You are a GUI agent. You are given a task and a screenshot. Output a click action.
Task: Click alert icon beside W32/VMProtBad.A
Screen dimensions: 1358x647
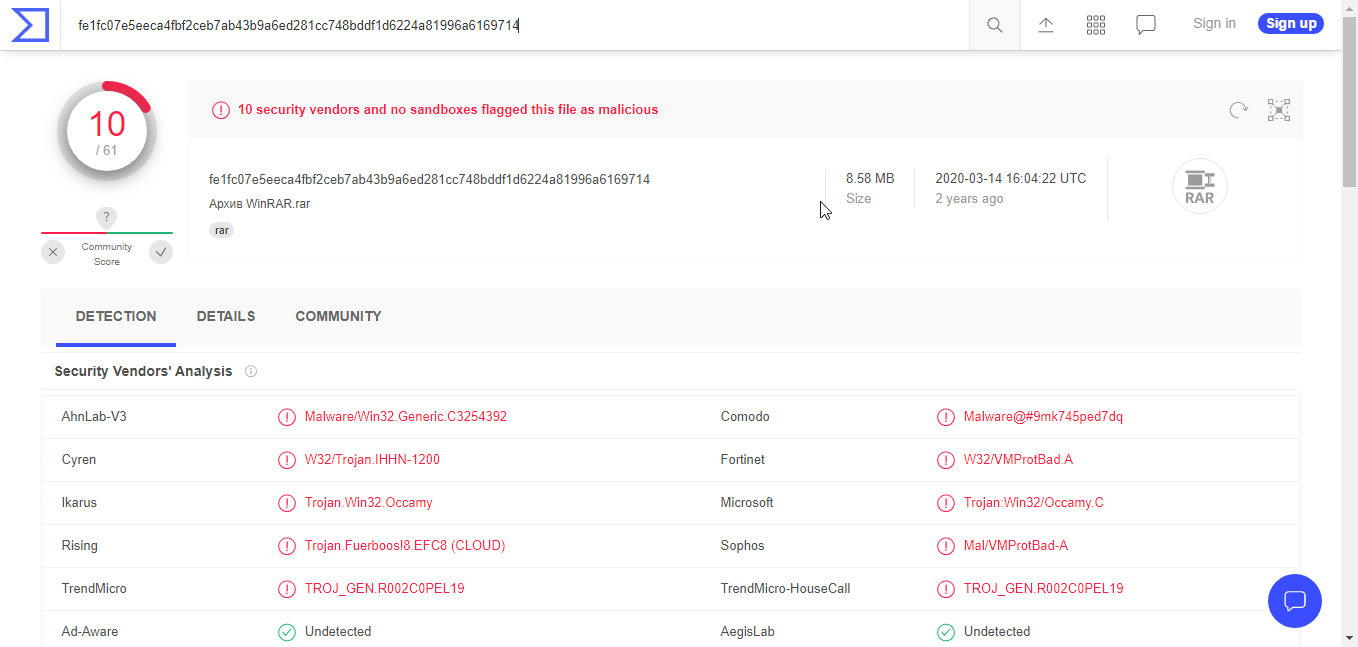tap(946, 460)
